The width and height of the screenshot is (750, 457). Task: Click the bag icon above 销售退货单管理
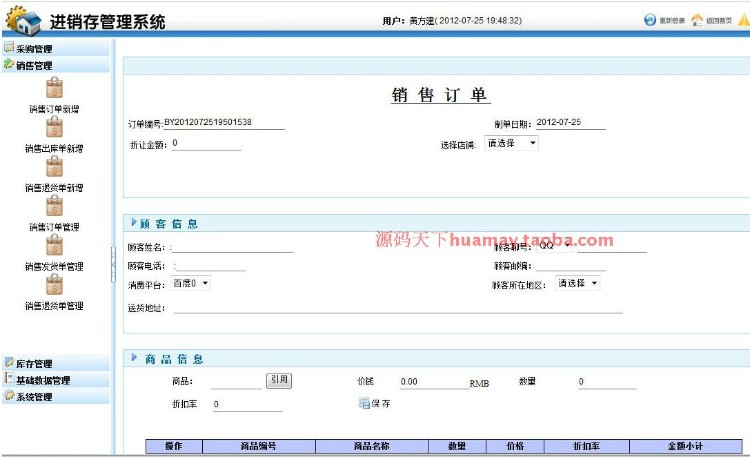pyautogui.click(x=54, y=284)
